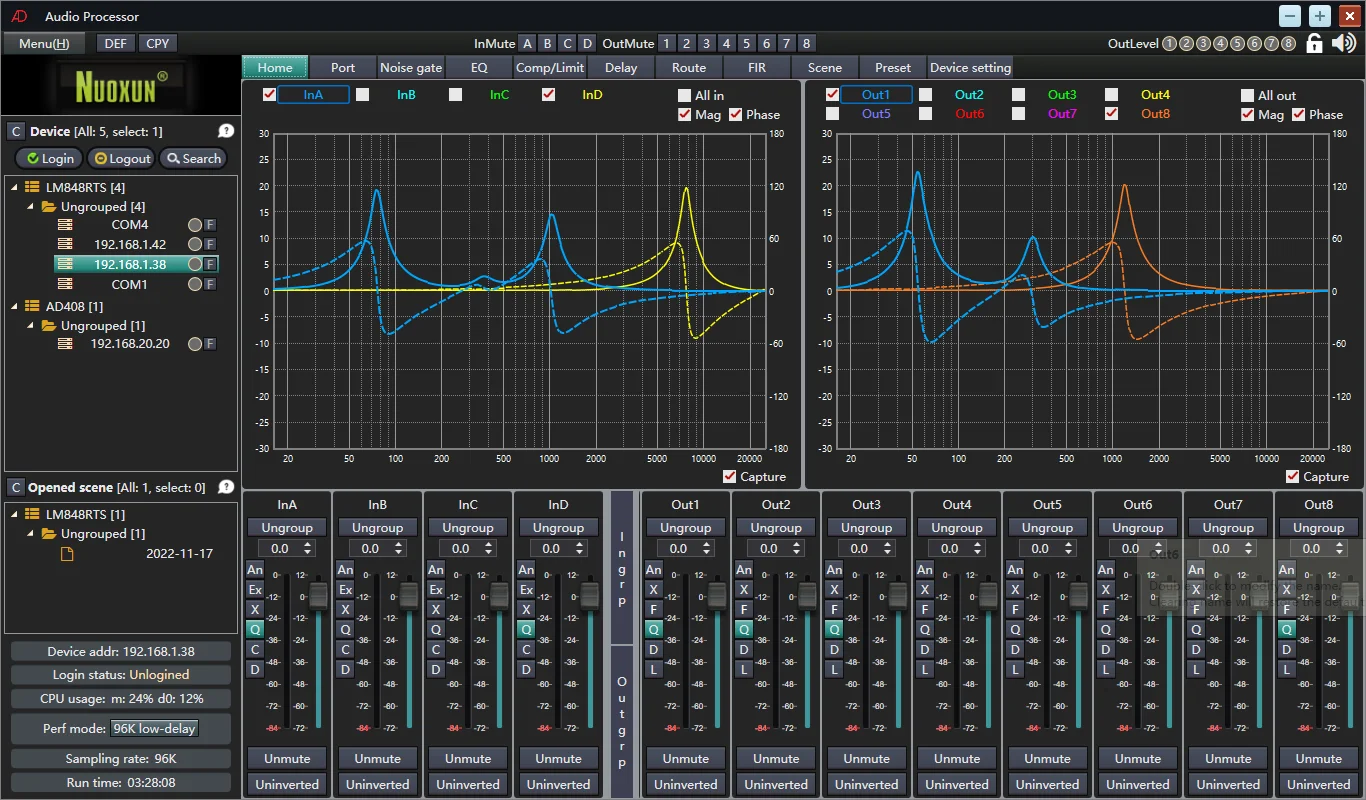Image resolution: width=1366 pixels, height=800 pixels.
Task: Click the Unmute button on InA
Action: point(287,758)
